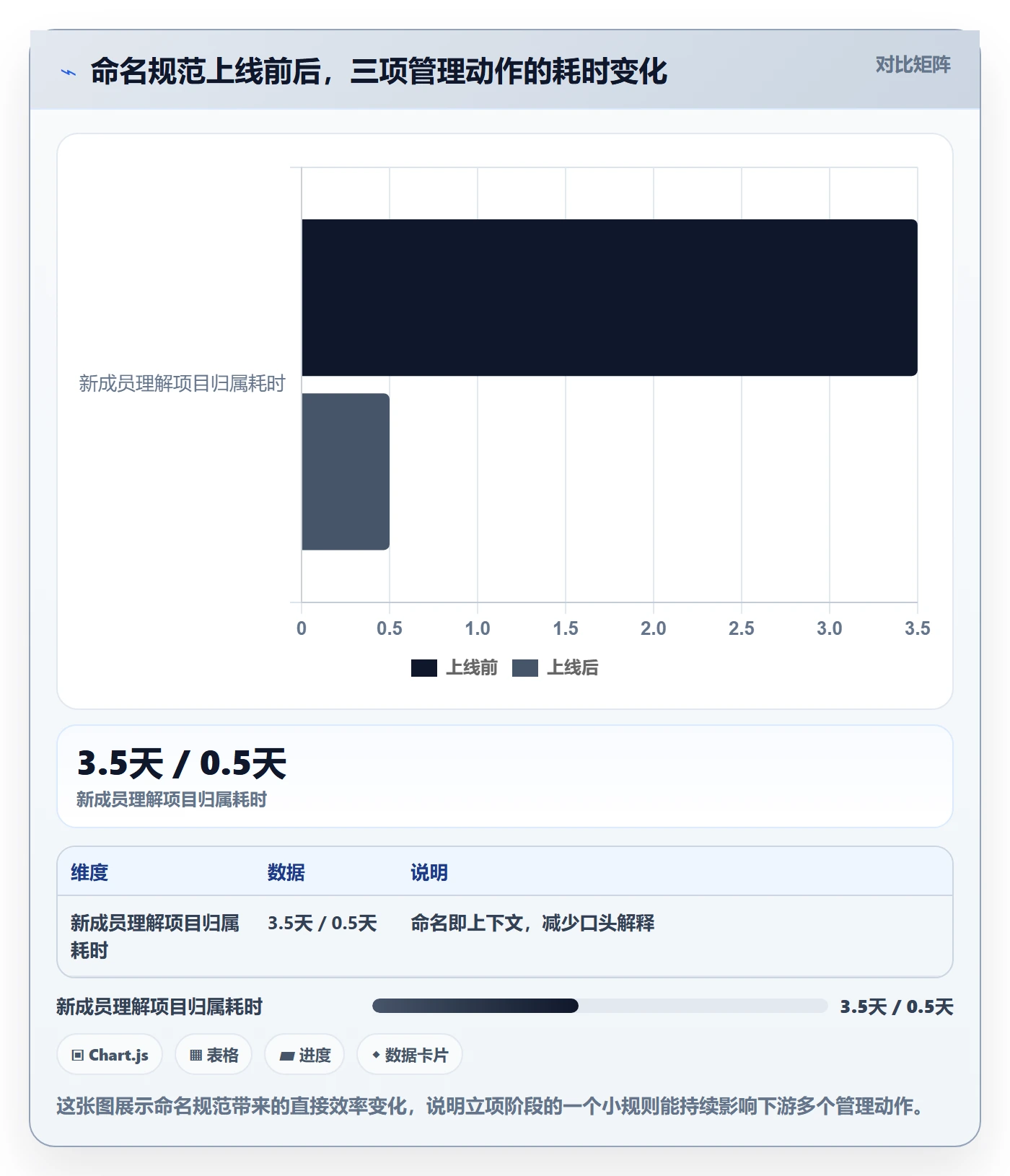Click the 新成员理解项目归属耗时 progress bar
The image size is (1010, 1176).
(600, 1006)
